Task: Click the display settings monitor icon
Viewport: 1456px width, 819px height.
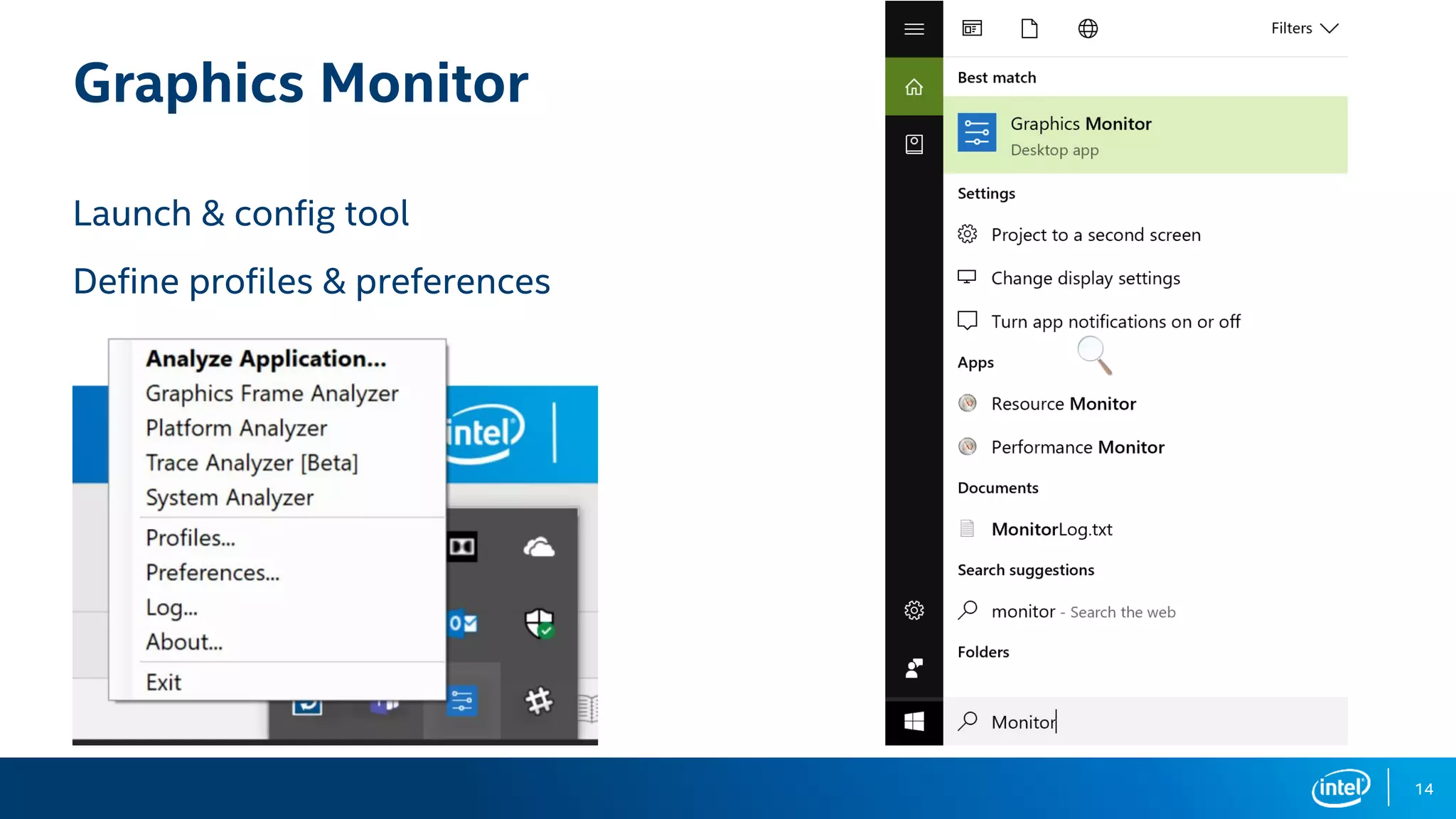Action: click(967, 277)
